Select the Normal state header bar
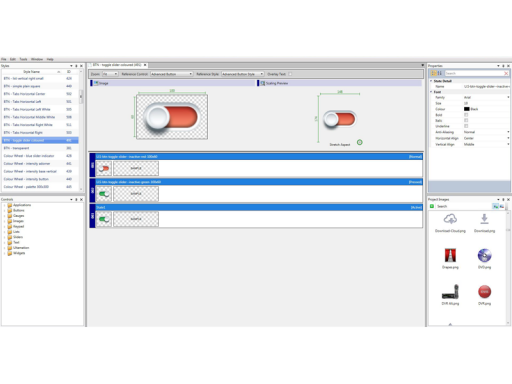 tap(259, 157)
